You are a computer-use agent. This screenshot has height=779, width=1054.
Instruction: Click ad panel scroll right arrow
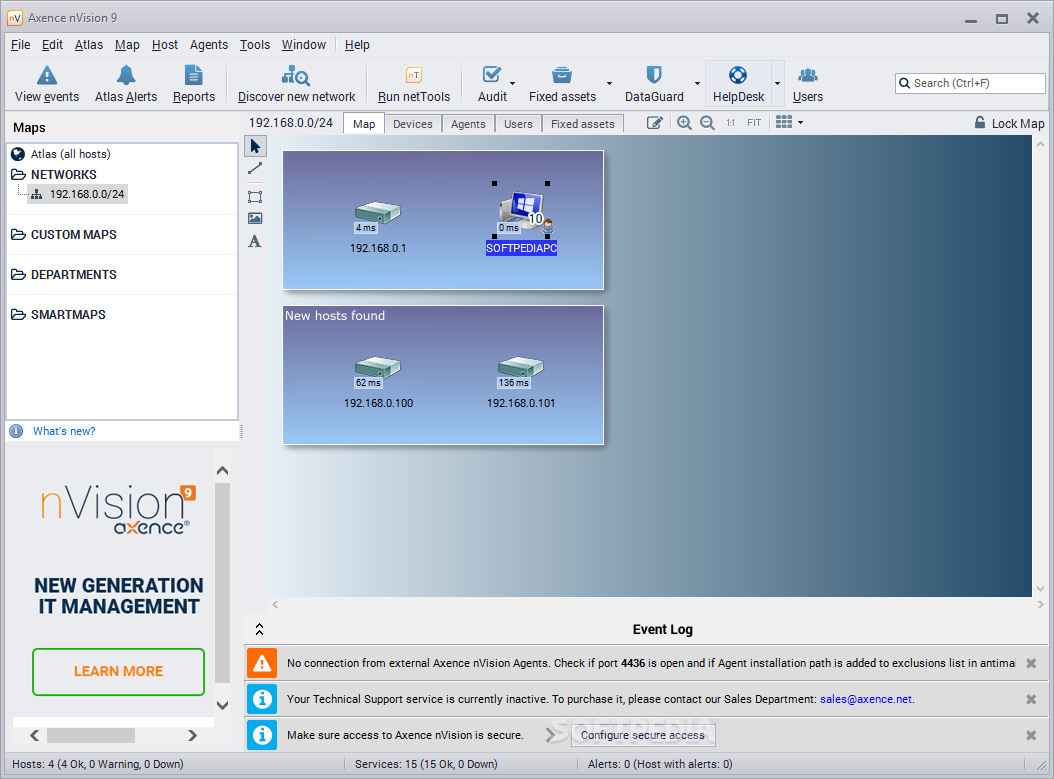[192, 735]
